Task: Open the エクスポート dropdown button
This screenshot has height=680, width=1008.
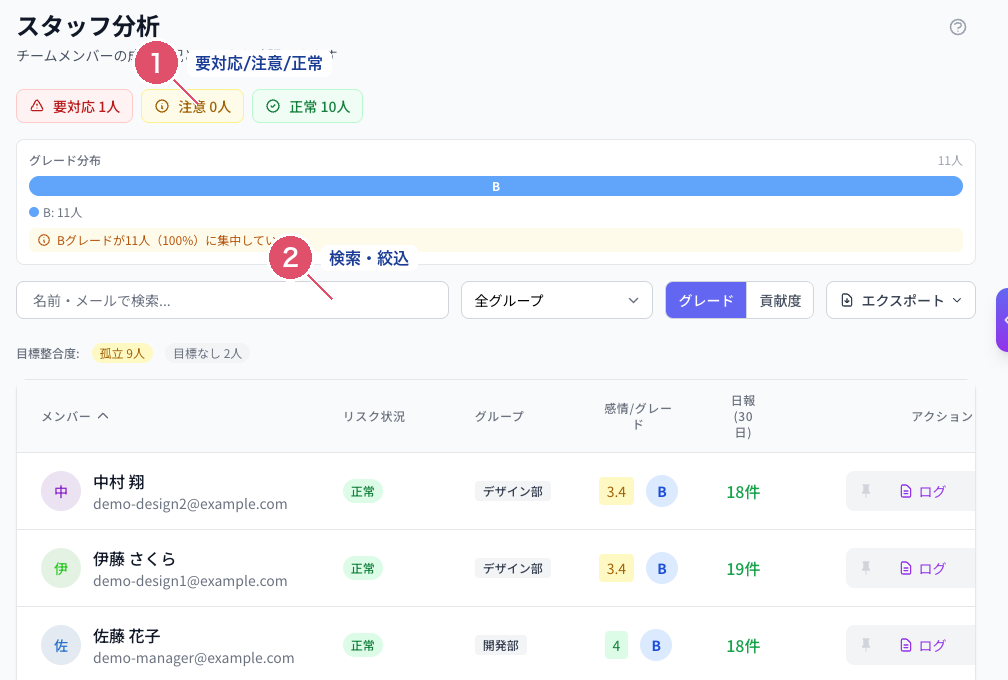Action: [901, 300]
